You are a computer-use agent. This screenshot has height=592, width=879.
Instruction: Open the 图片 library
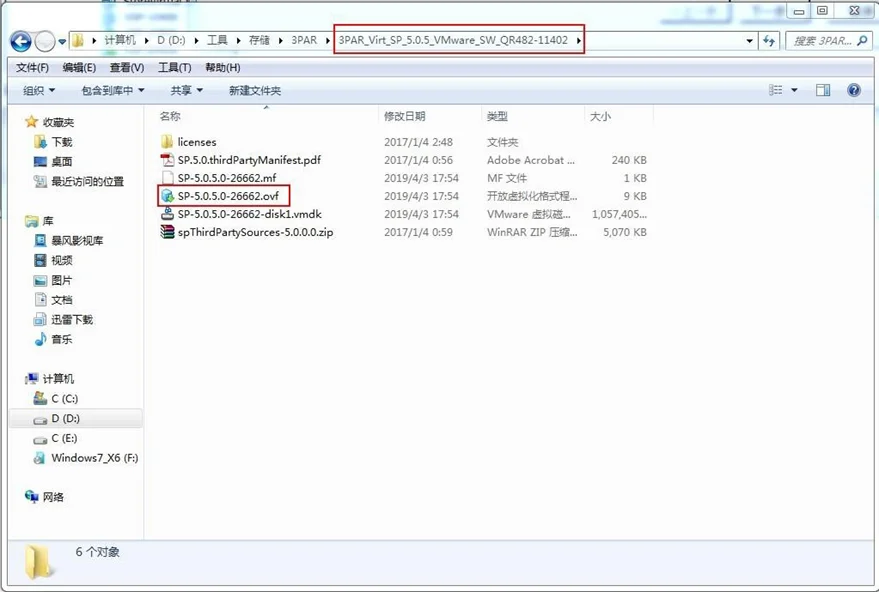point(62,280)
